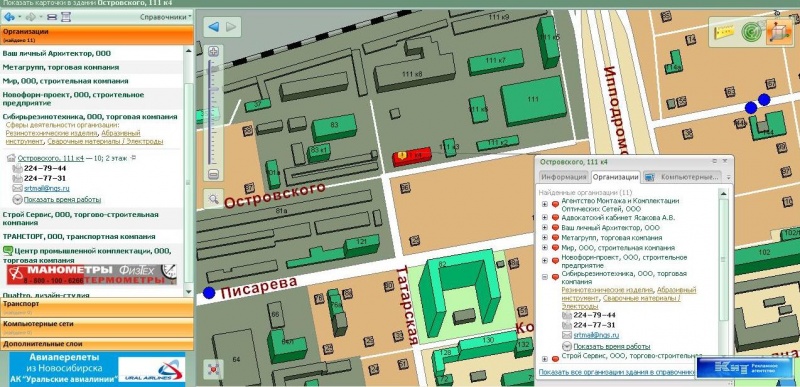Open the Транспорт section header
Screen dimensions: 800x387
coord(96,306)
